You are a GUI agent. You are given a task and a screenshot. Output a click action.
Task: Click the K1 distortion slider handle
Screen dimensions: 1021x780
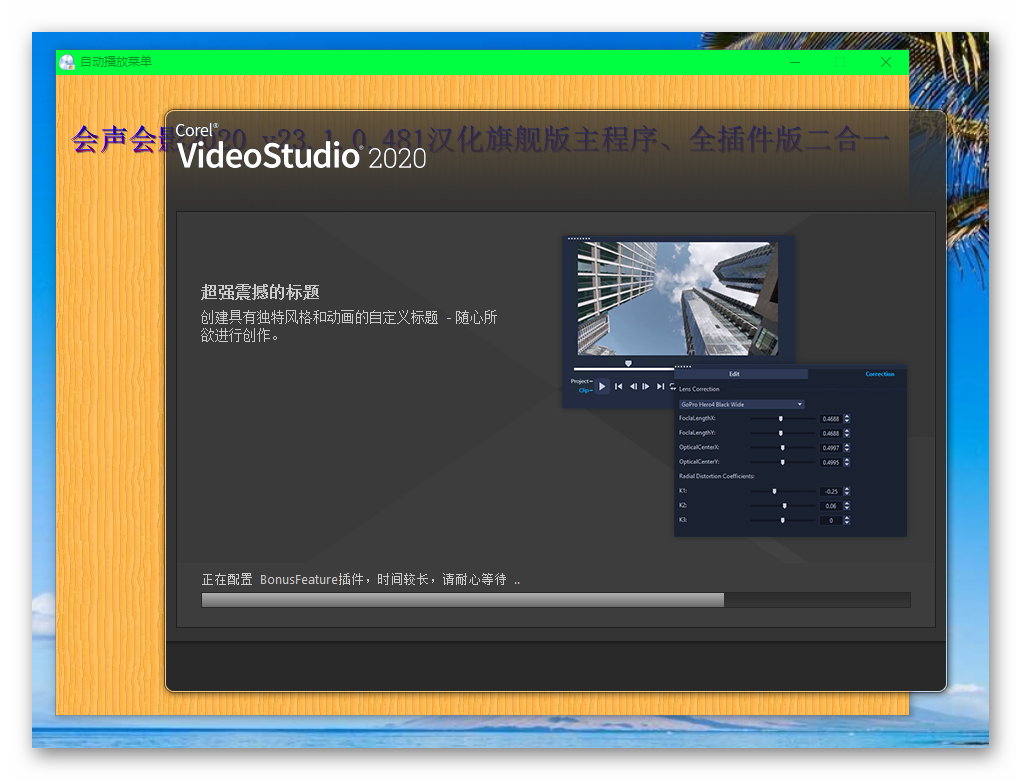pyautogui.click(x=774, y=491)
